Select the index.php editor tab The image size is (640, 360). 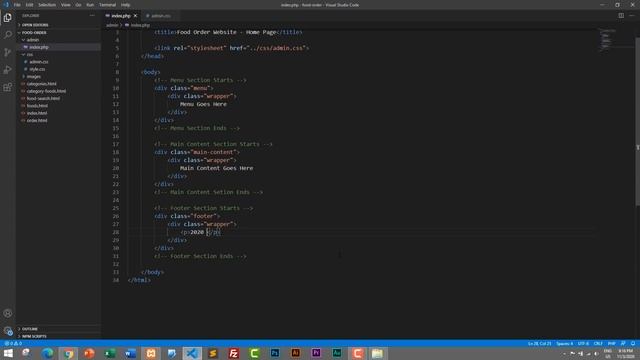121,16
